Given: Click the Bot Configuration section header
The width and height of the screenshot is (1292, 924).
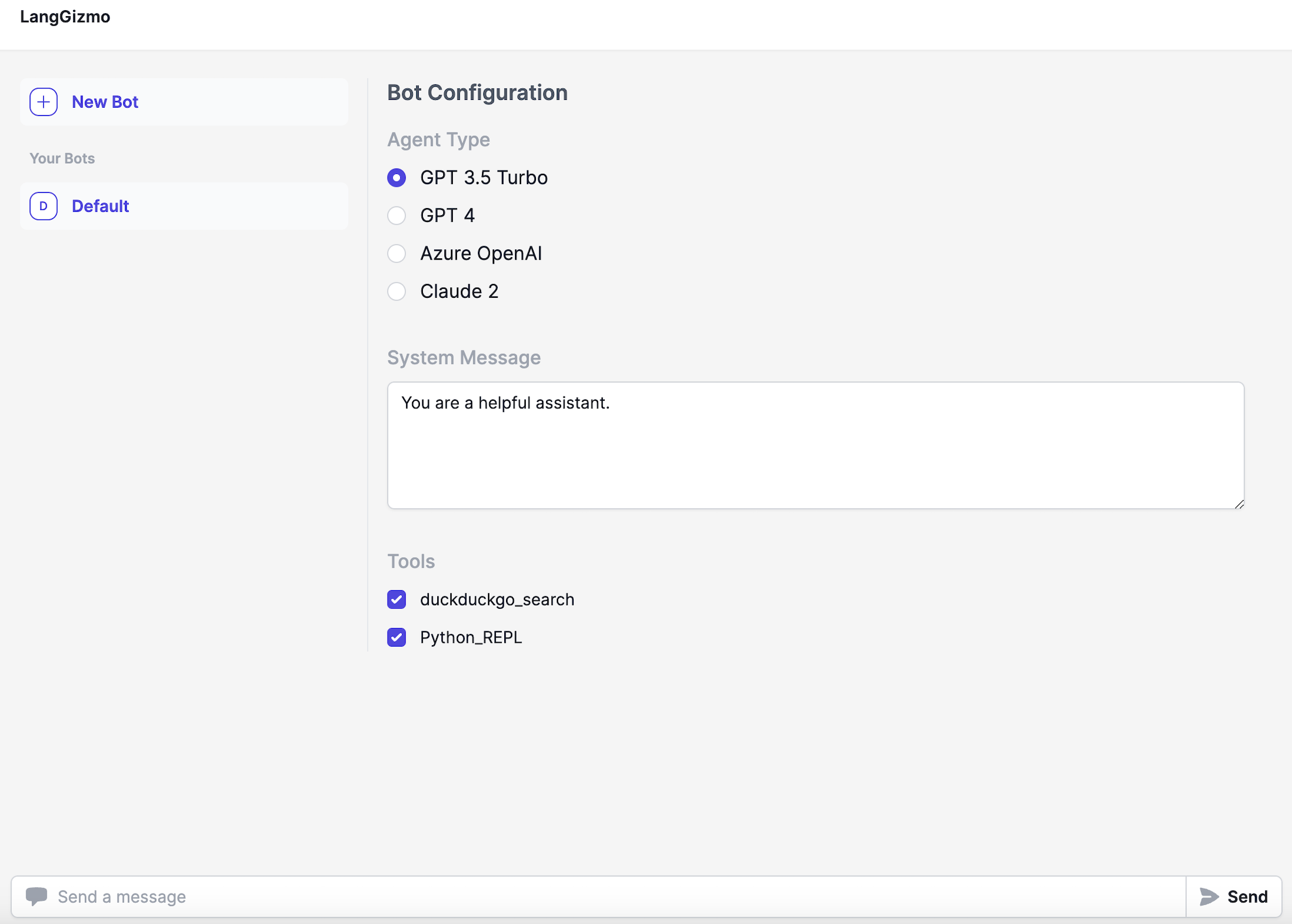Looking at the screenshot, I should 478,93.
